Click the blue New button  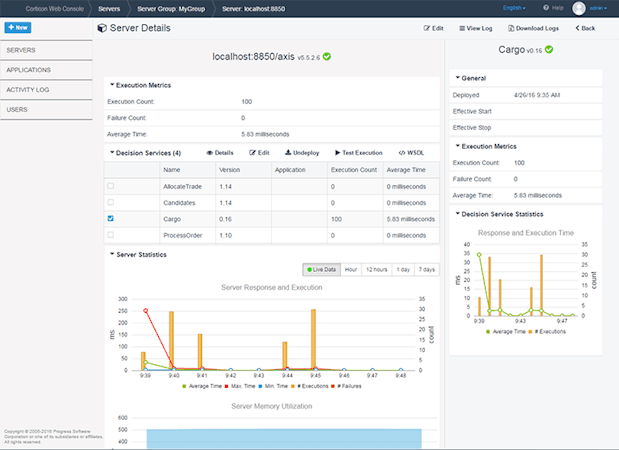tap(18, 28)
